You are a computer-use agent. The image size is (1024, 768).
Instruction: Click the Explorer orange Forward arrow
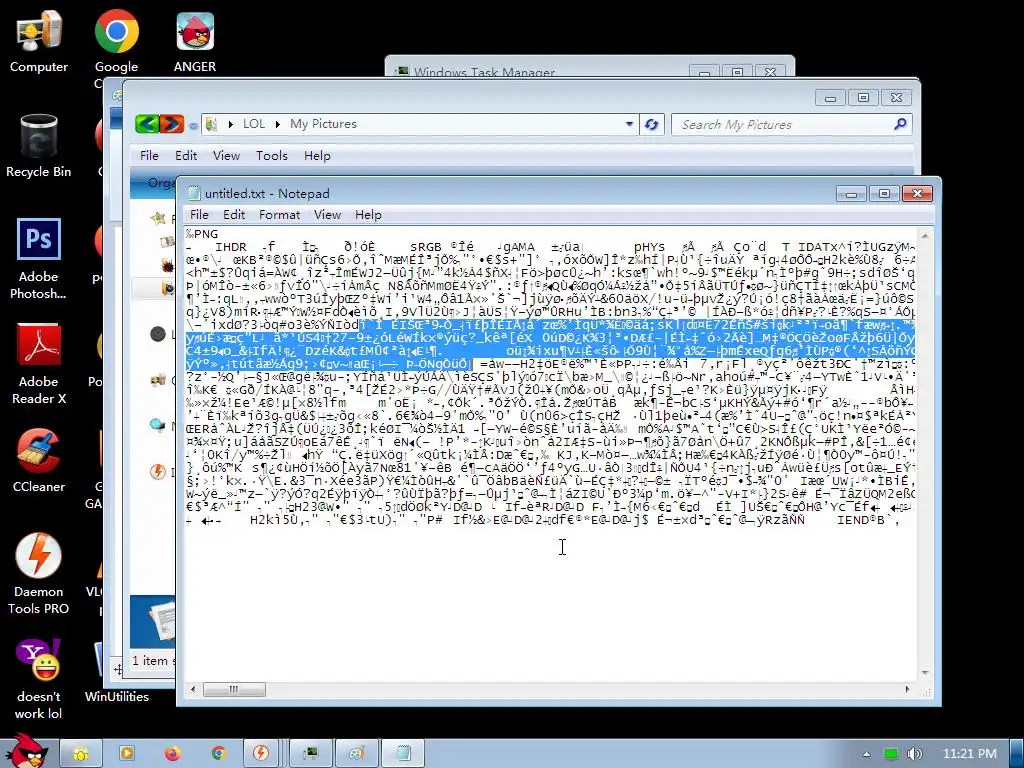(x=172, y=123)
